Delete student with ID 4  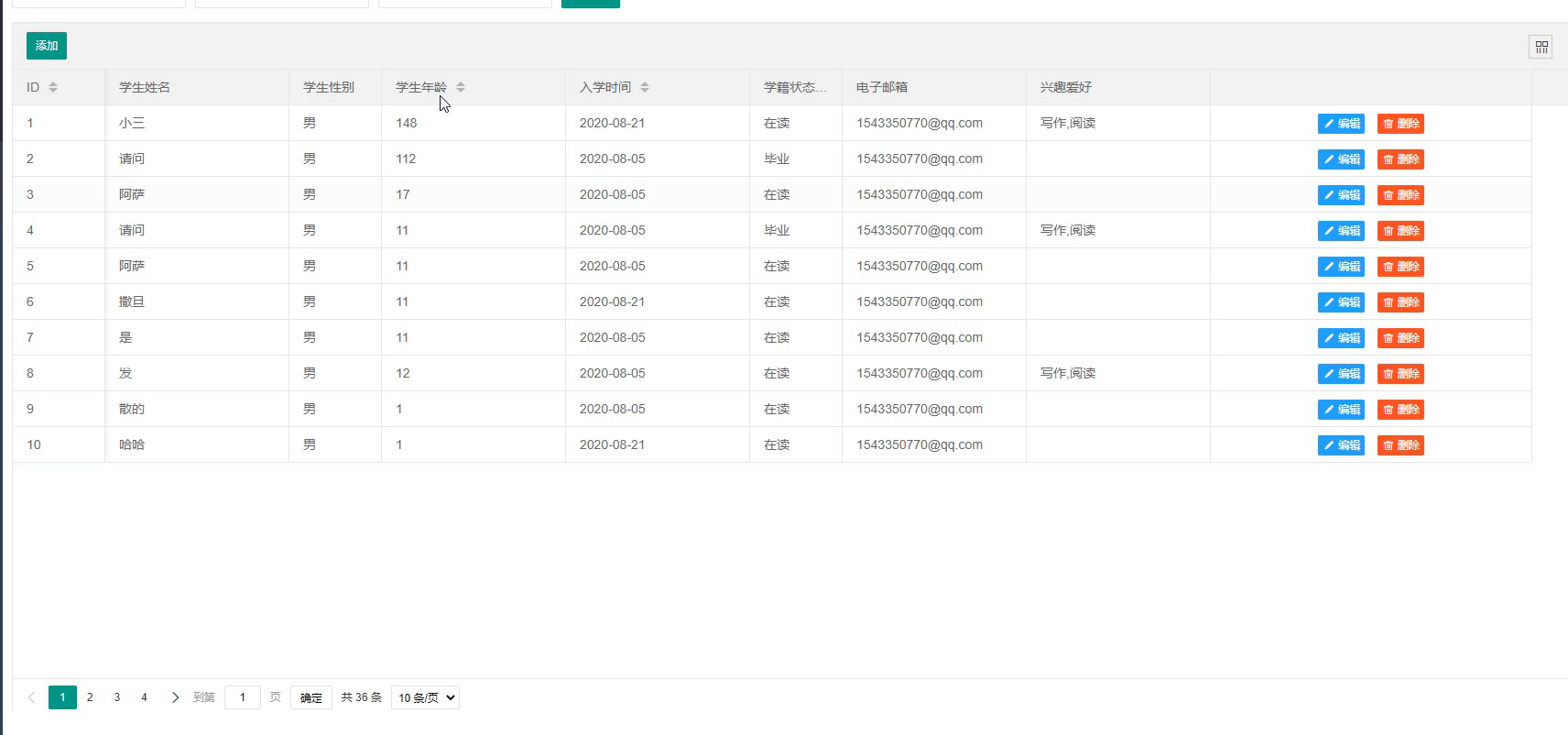(1400, 231)
